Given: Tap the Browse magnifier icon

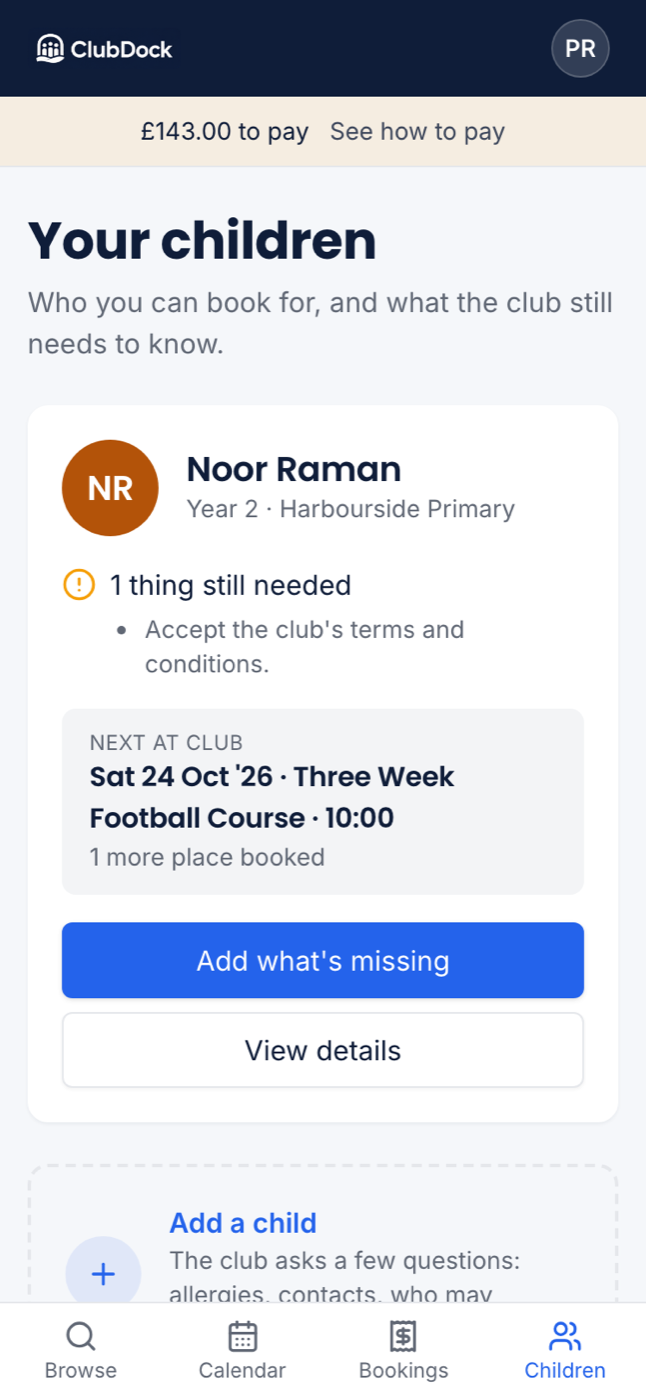Looking at the screenshot, I should pyautogui.click(x=80, y=1336).
